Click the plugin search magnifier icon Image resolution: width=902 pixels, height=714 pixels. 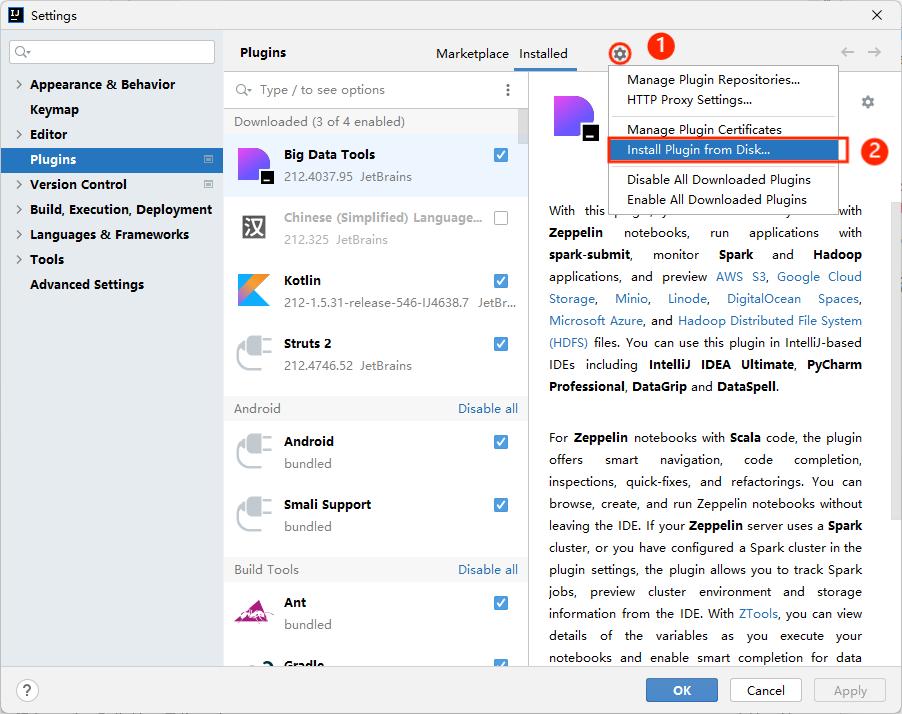tap(243, 90)
